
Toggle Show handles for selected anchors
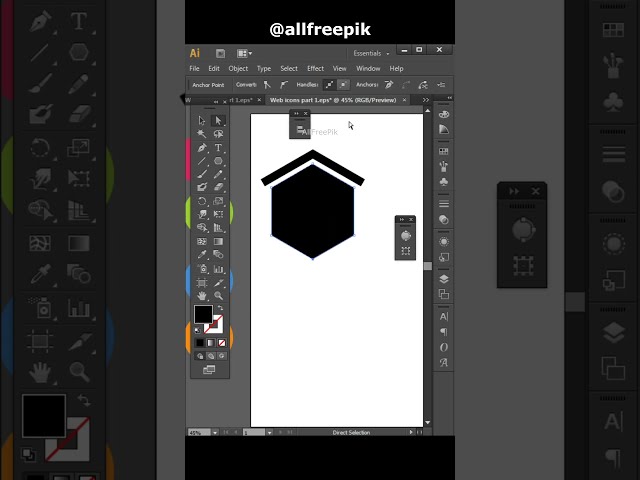329,85
